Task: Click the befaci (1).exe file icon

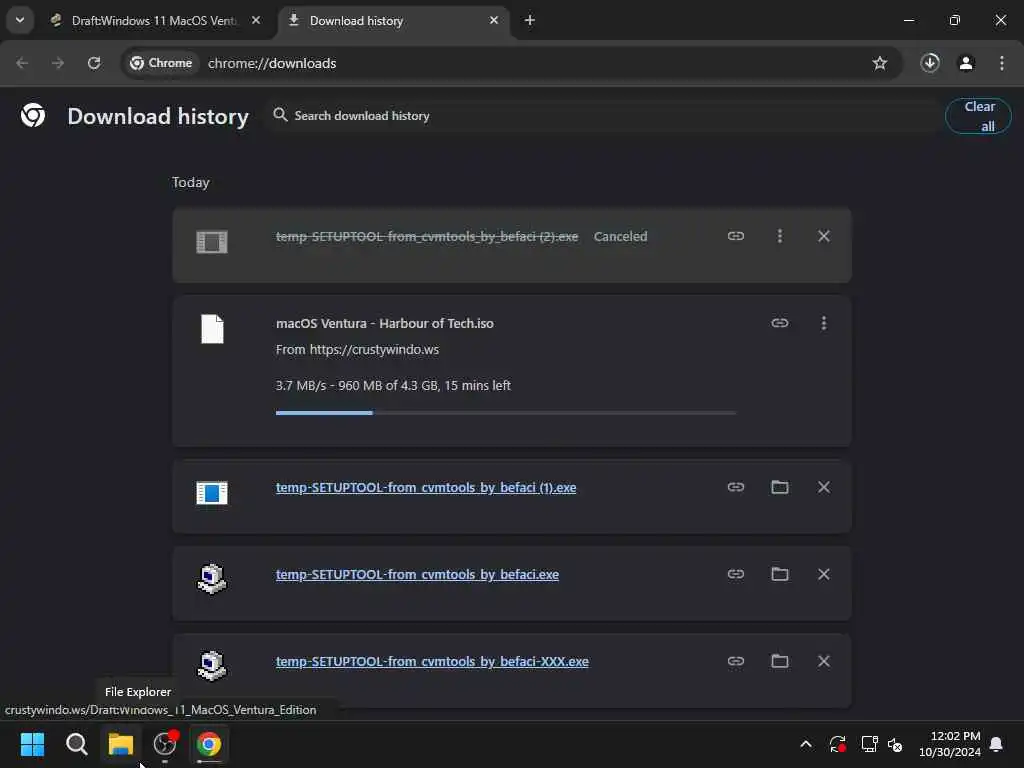Action: [x=212, y=492]
